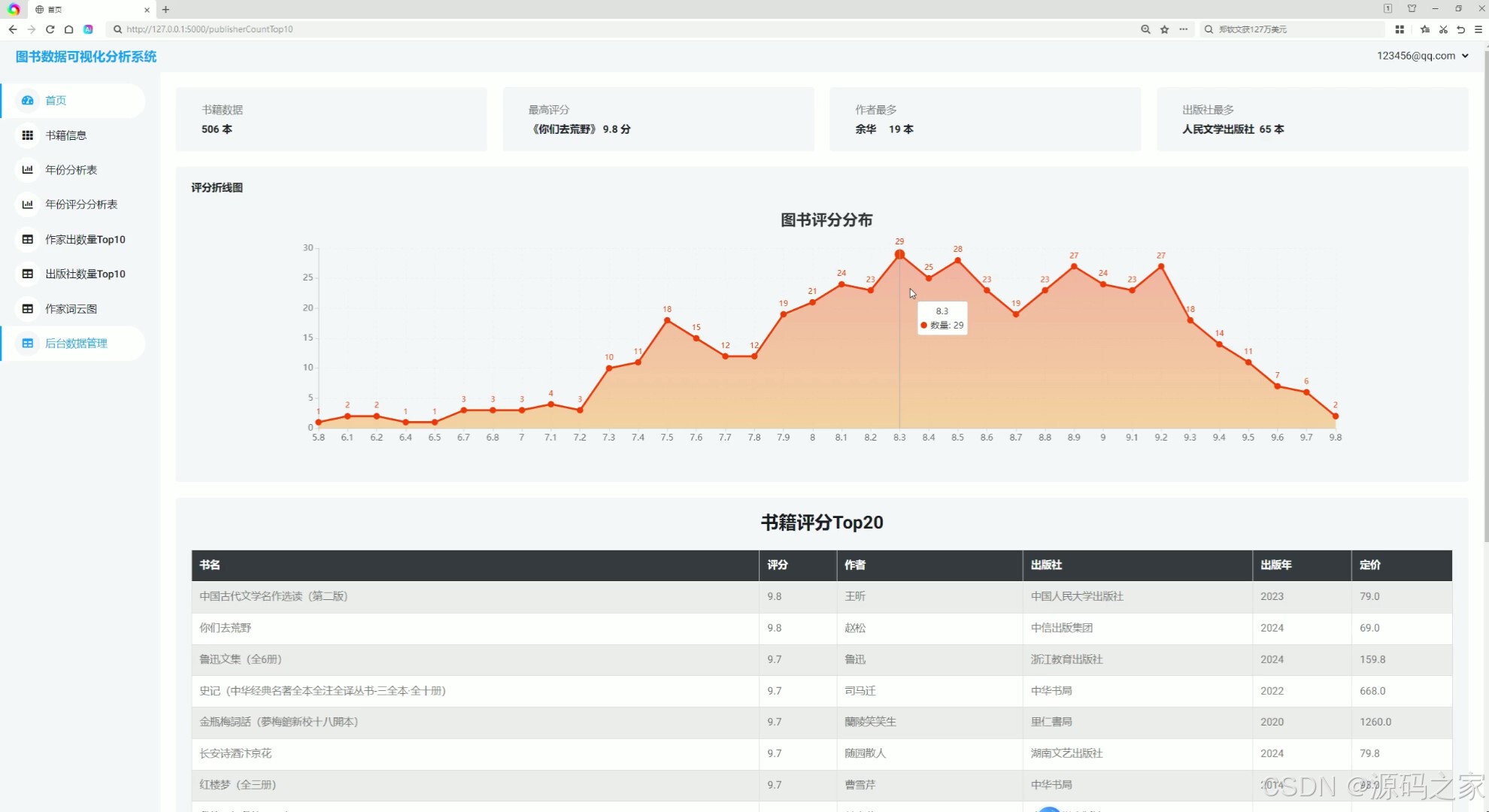1489x812 pixels.
Task: Click the bar chart icon for 年份分析表
Action: [x=28, y=170]
